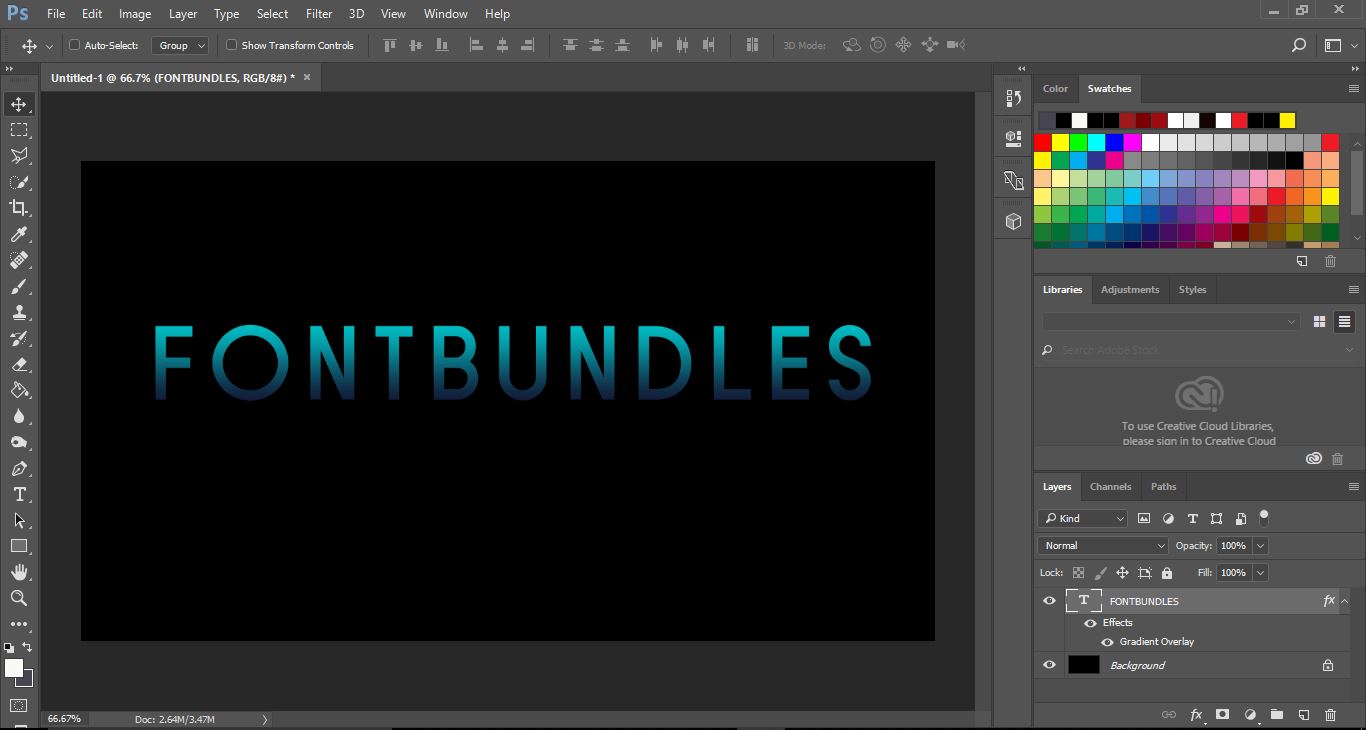
Task: Select the Rectangular Marquee tool
Action: [x=19, y=130]
